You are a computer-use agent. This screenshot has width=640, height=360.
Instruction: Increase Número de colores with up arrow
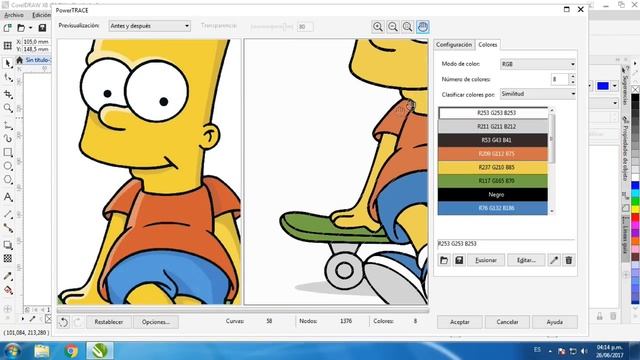[x=573, y=76]
